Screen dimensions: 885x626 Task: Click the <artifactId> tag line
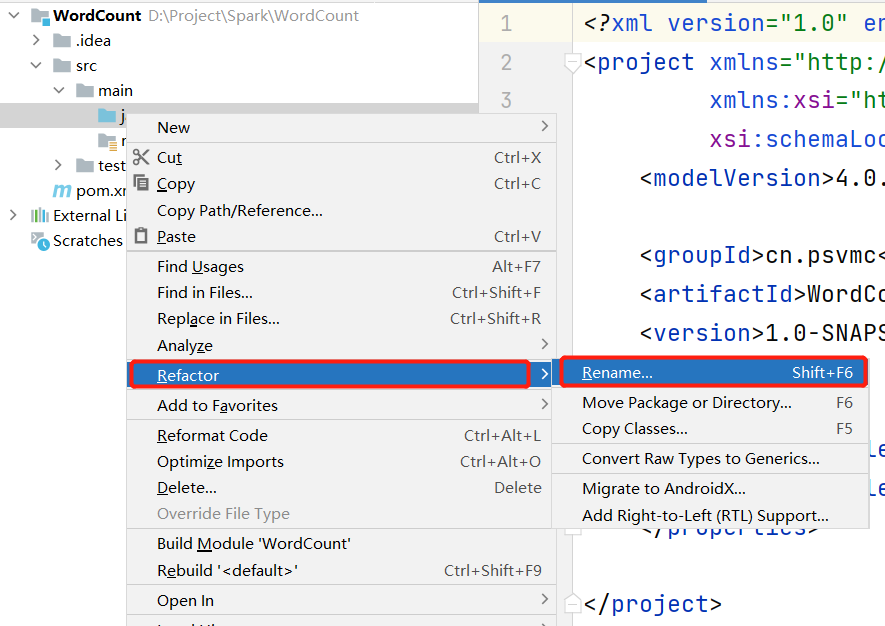tap(762, 294)
